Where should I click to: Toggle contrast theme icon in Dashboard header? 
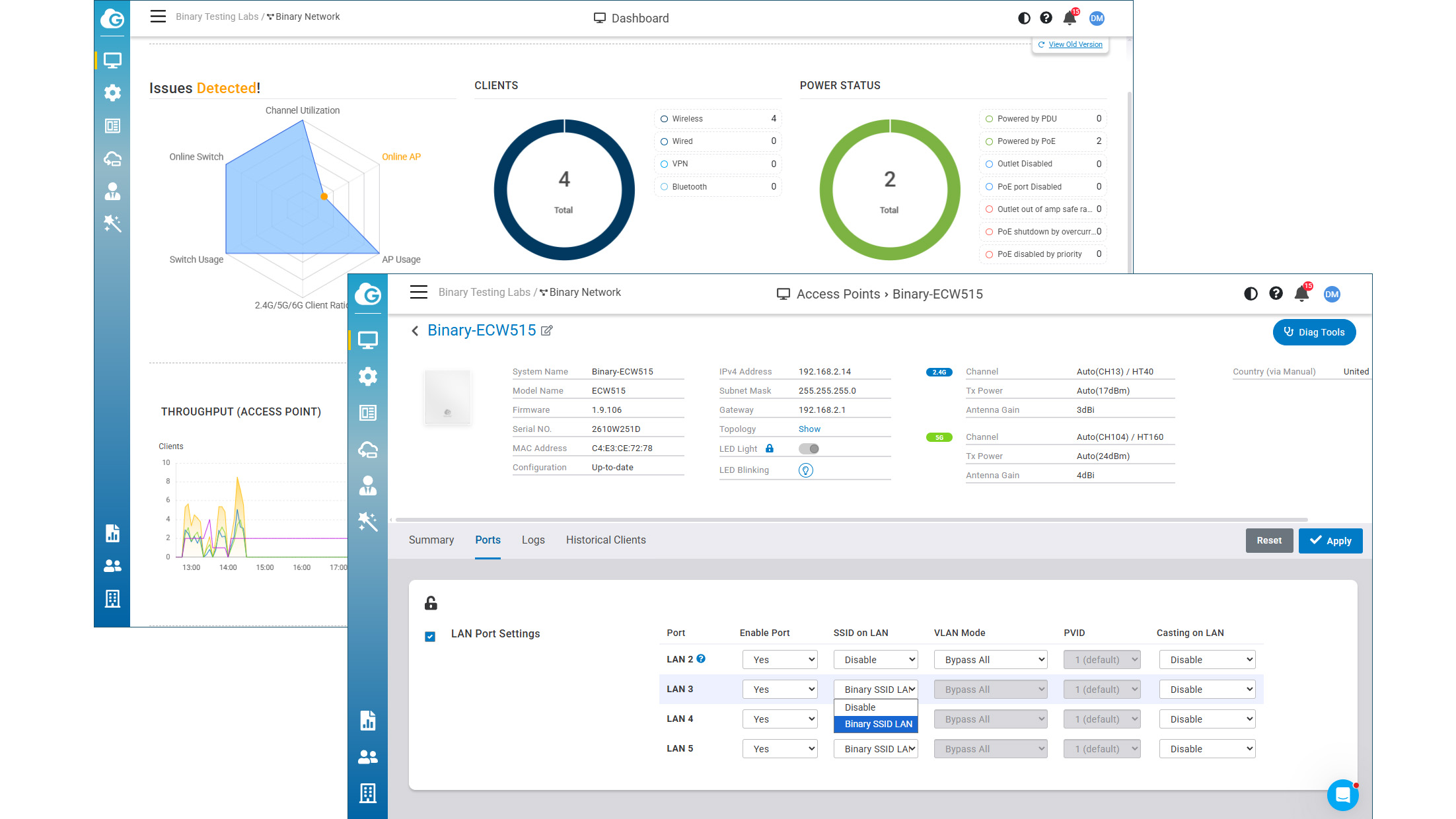[x=1024, y=18]
